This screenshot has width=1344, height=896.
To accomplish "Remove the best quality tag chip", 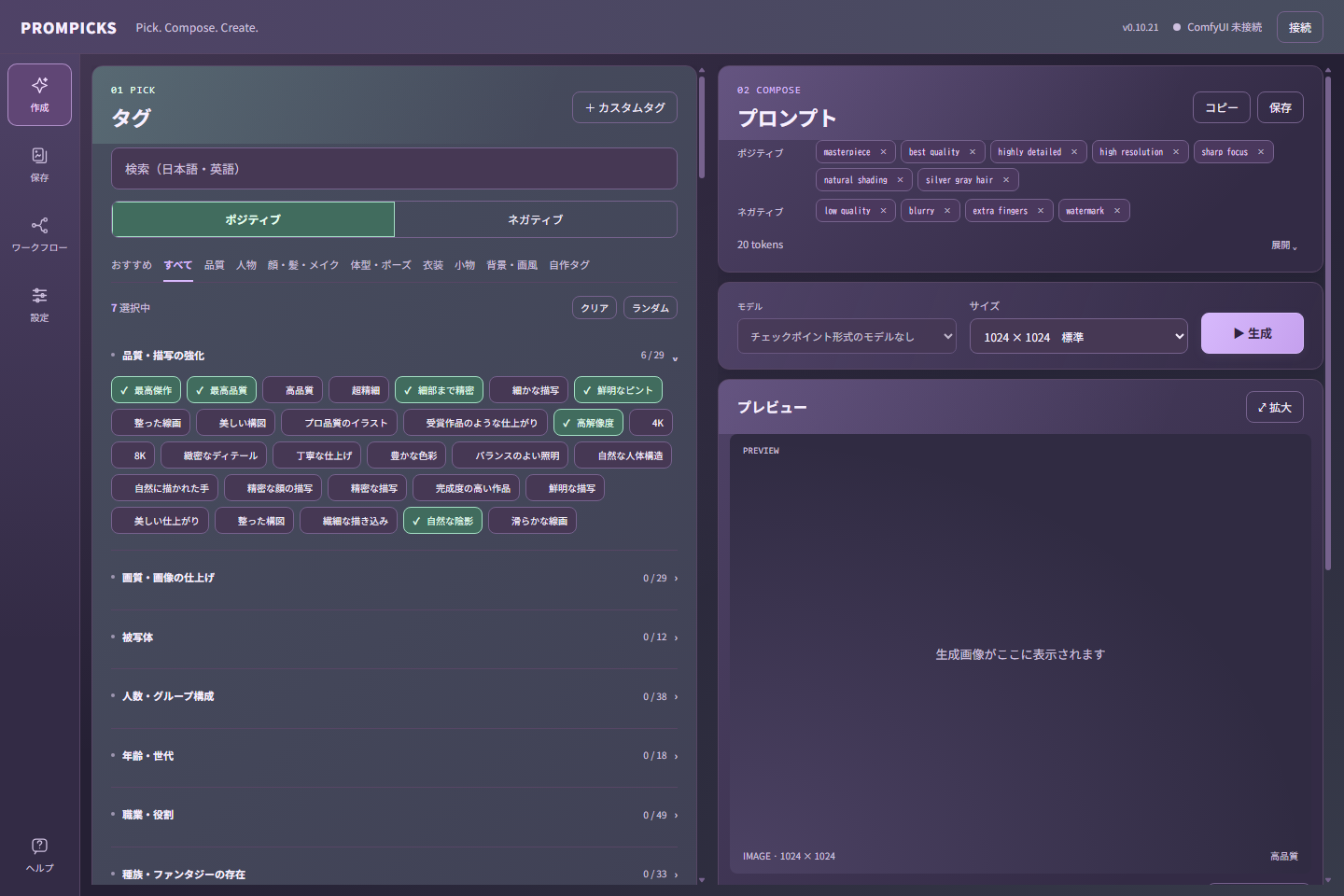I will [973, 152].
